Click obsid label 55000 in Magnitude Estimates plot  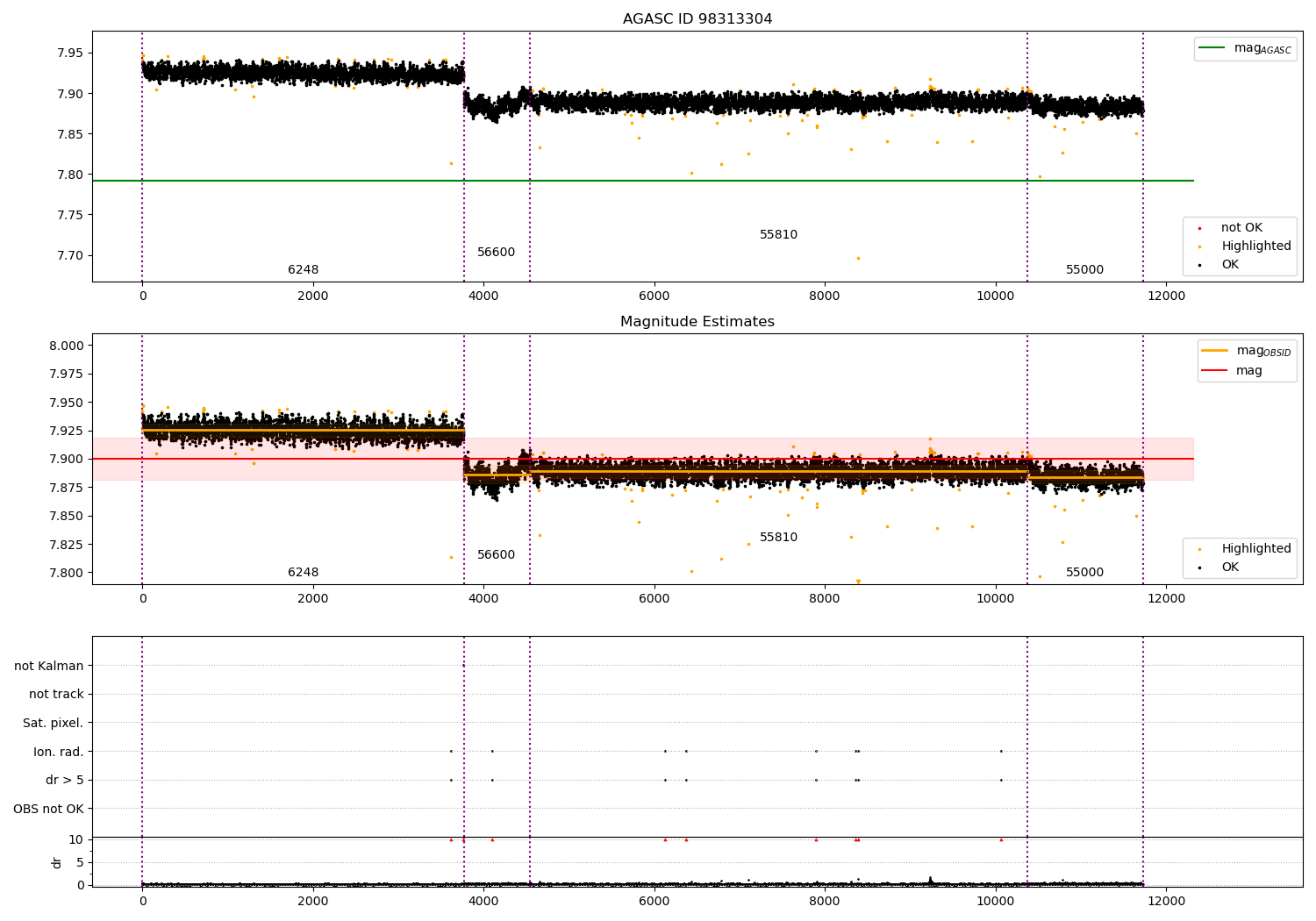[x=1085, y=573]
